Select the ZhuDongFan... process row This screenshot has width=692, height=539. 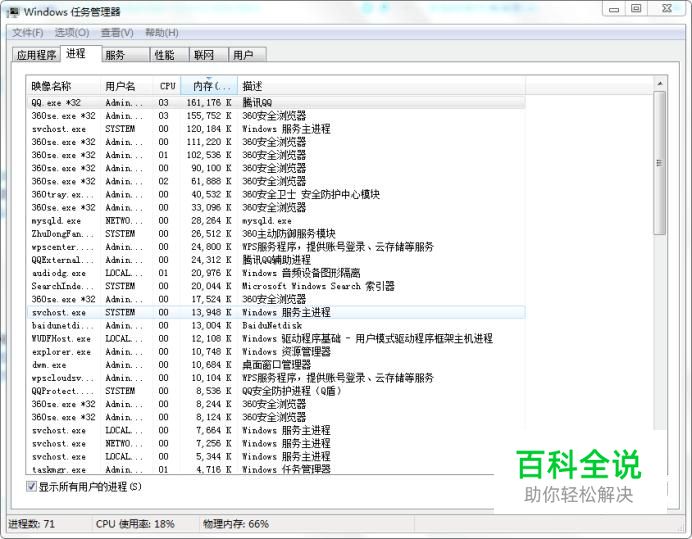(276, 234)
